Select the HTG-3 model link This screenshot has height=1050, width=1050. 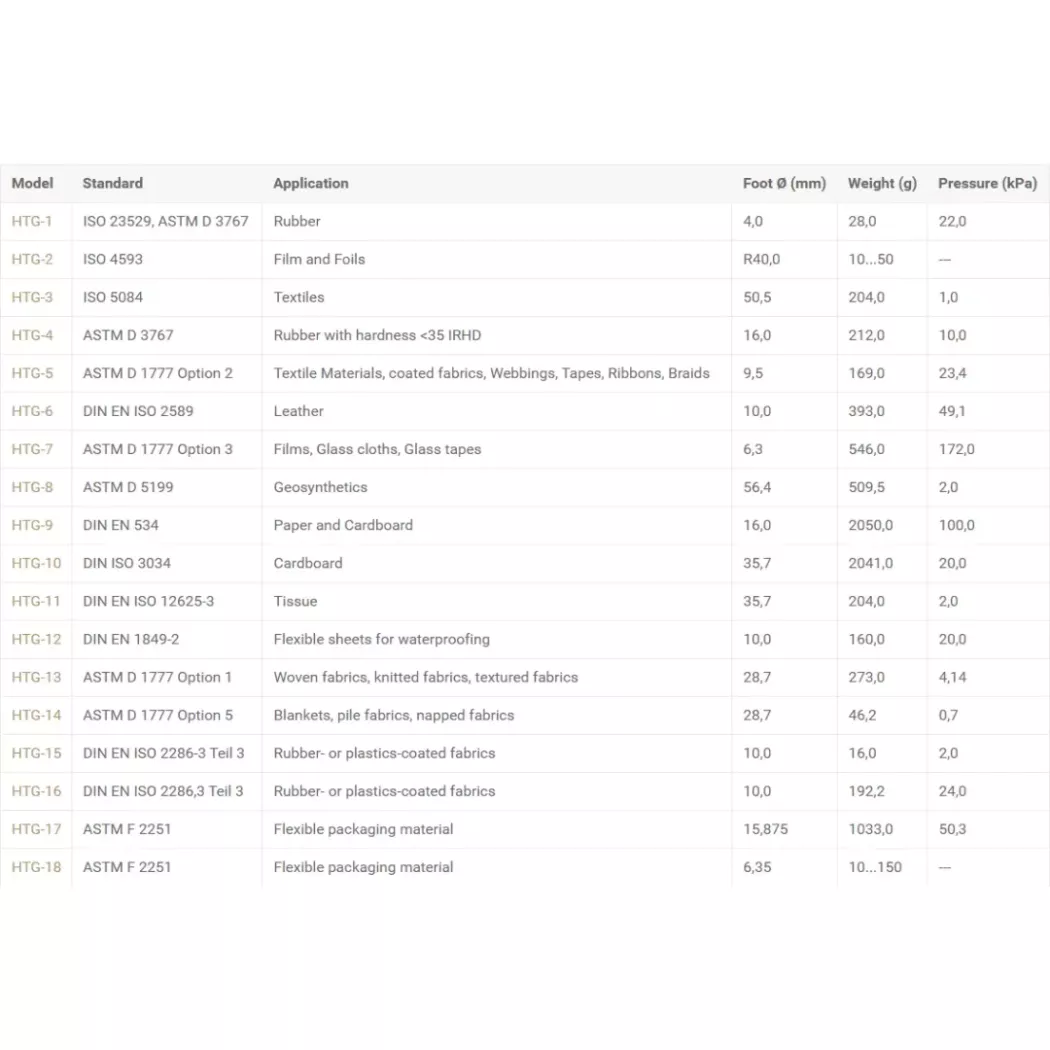click(32, 297)
